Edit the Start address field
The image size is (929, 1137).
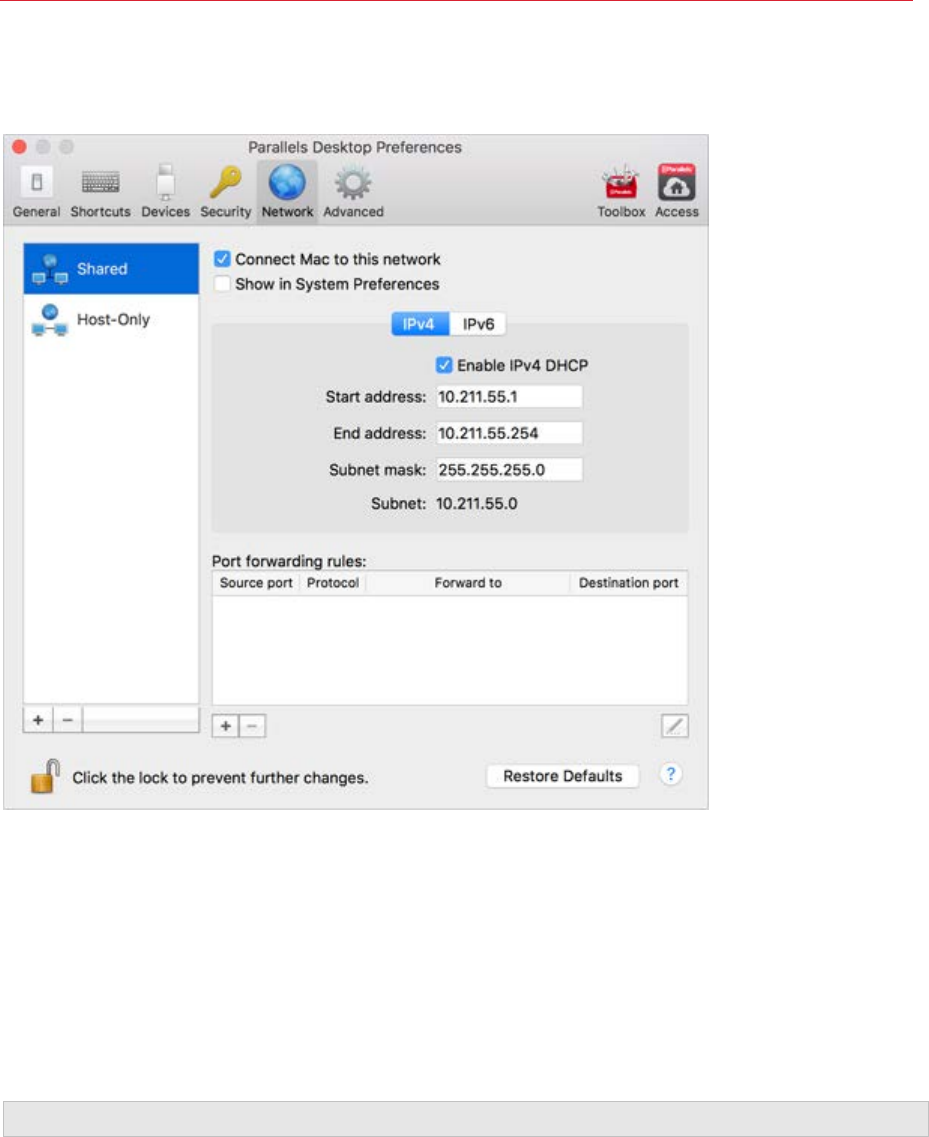tap(509, 397)
